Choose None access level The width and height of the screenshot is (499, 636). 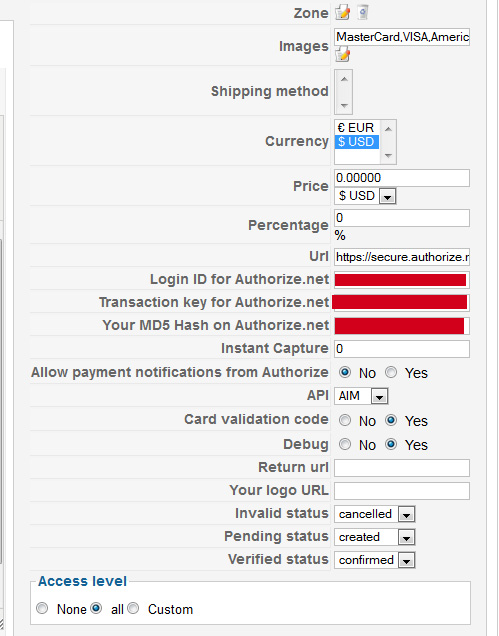click(42, 608)
